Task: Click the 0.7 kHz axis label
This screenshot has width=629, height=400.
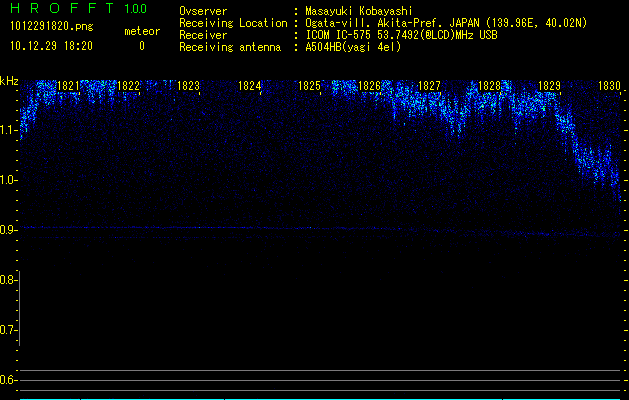Action: point(7,330)
